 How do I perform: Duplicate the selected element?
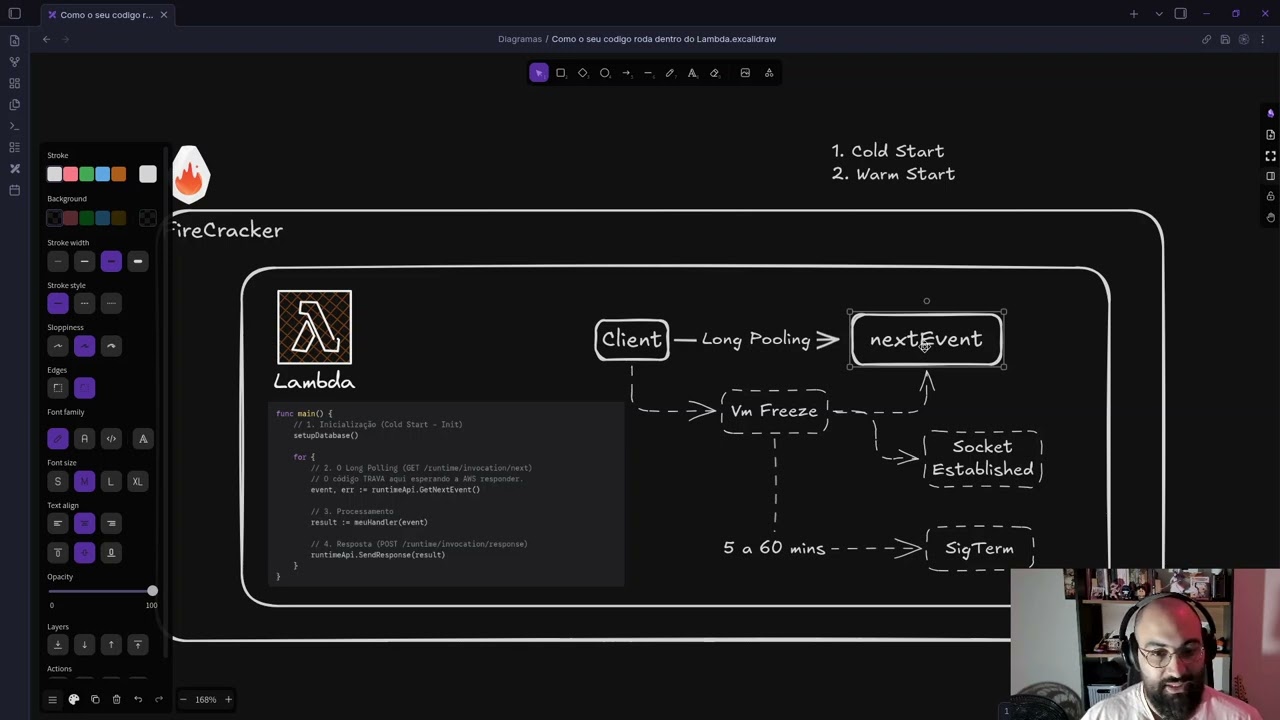coord(95,699)
